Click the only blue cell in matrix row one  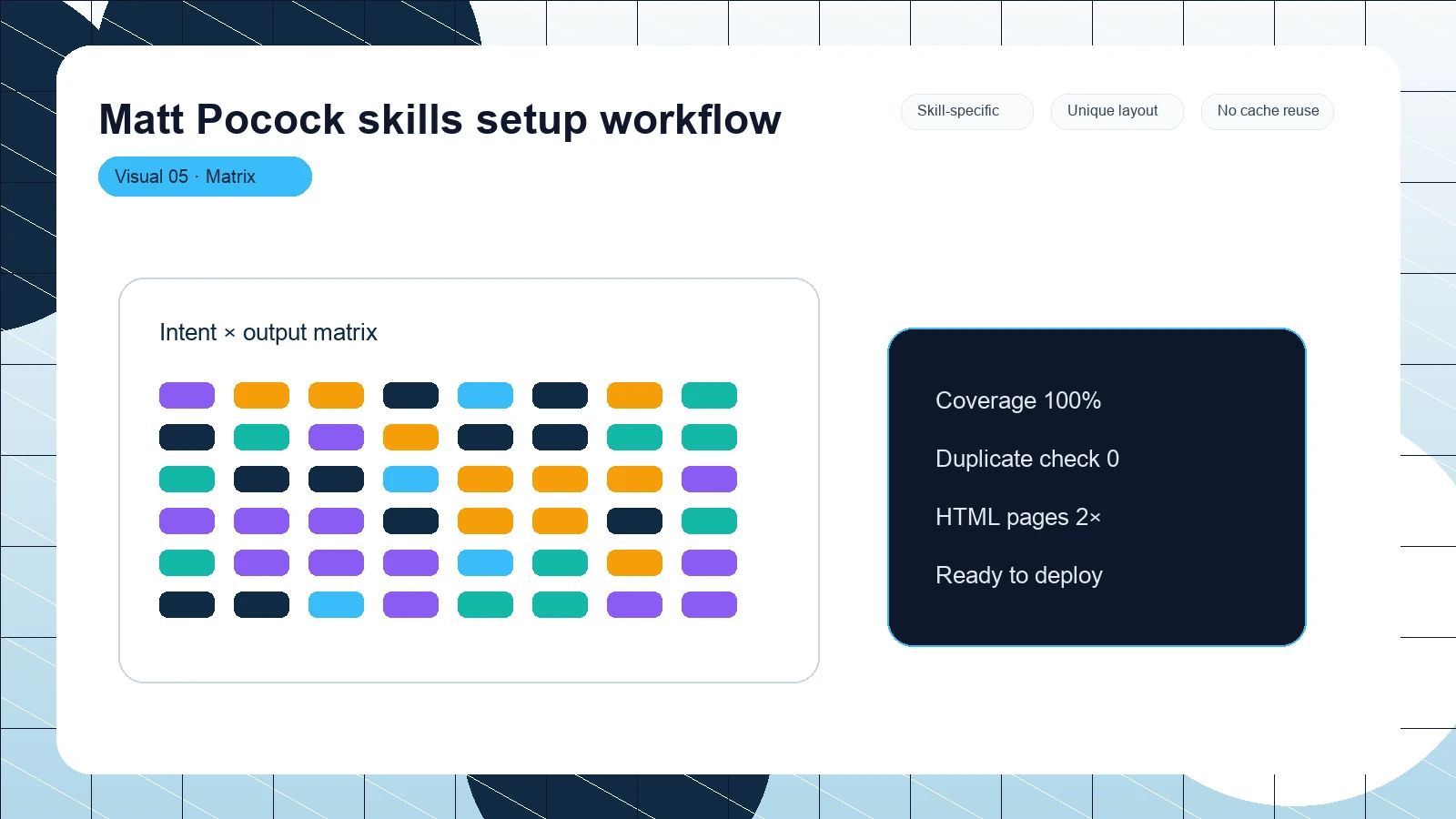pyautogui.click(x=485, y=396)
